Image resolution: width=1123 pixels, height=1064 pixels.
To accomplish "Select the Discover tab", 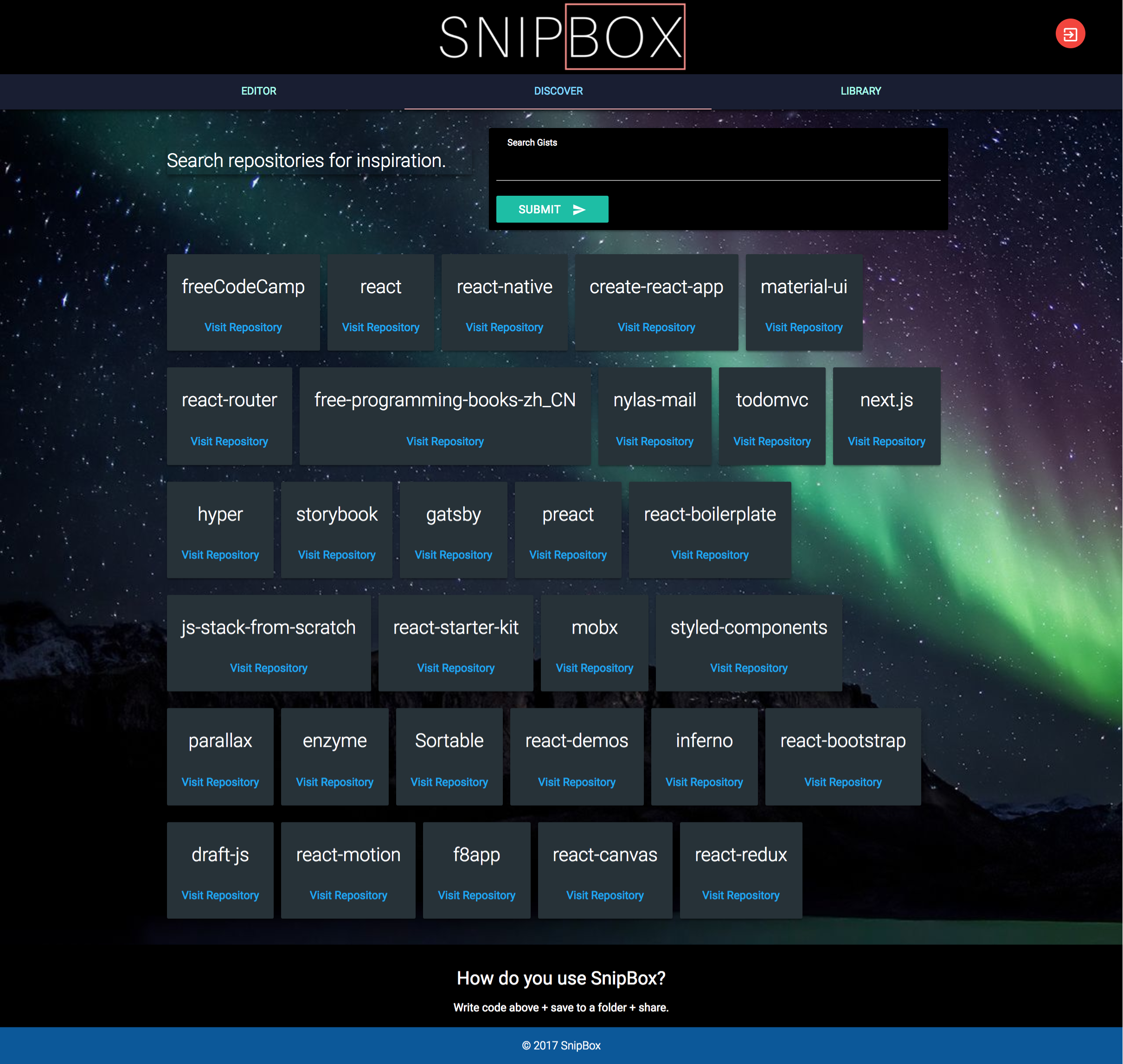I will (x=558, y=91).
